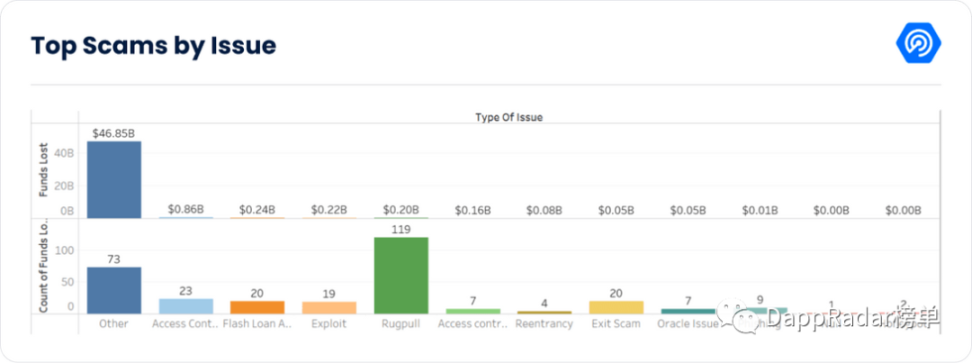Click the Top Scams by Issue heading
This screenshot has width=972, height=363.
[153, 46]
